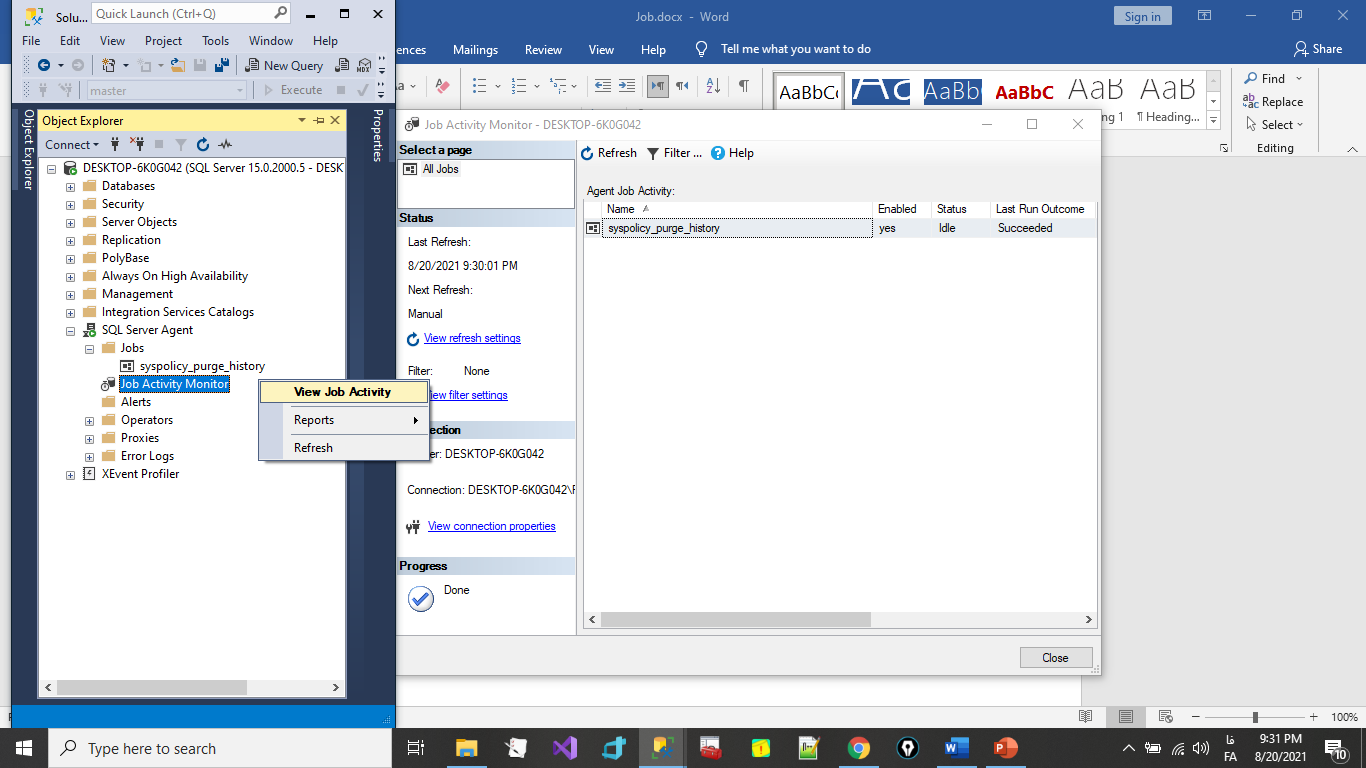Click the Navigate Backward arrow in SSMS toolbar

[44, 65]
